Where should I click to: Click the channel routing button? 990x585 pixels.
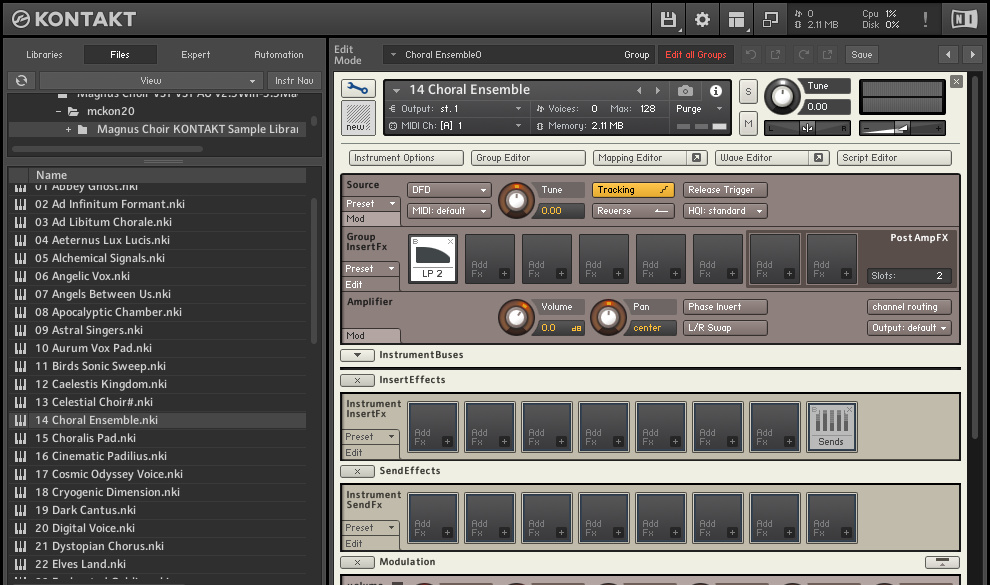[909, 307]
